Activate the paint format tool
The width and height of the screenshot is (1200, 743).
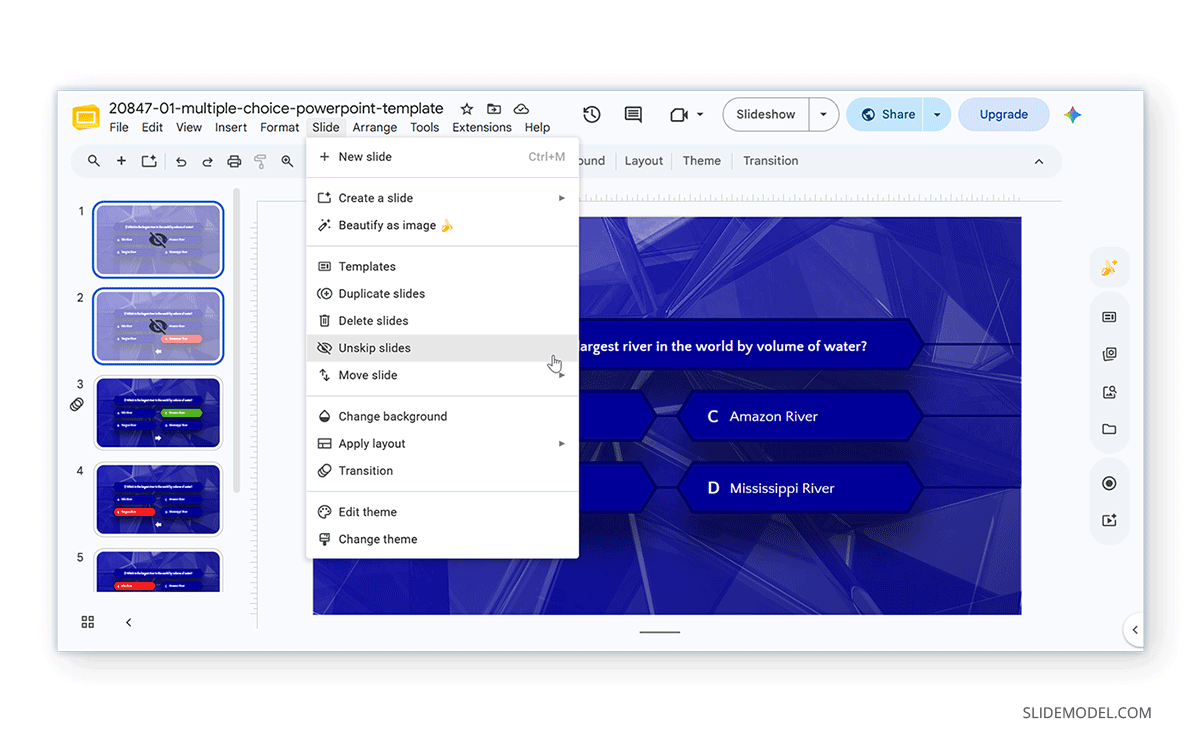pyautogui.click(x=260, y=161)
